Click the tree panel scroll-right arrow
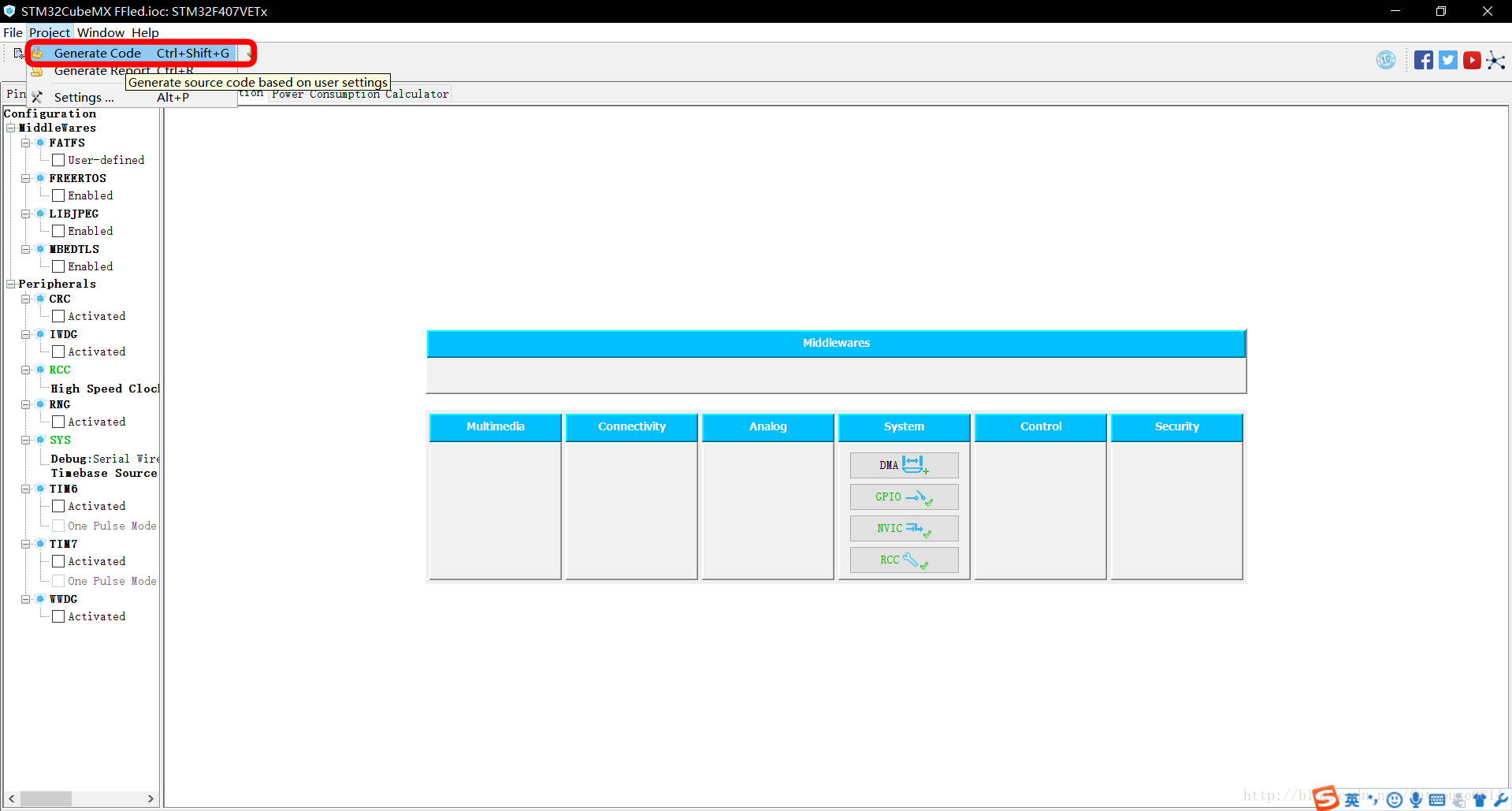Screen dimensions: 1512x811 [x=150, y=798]
